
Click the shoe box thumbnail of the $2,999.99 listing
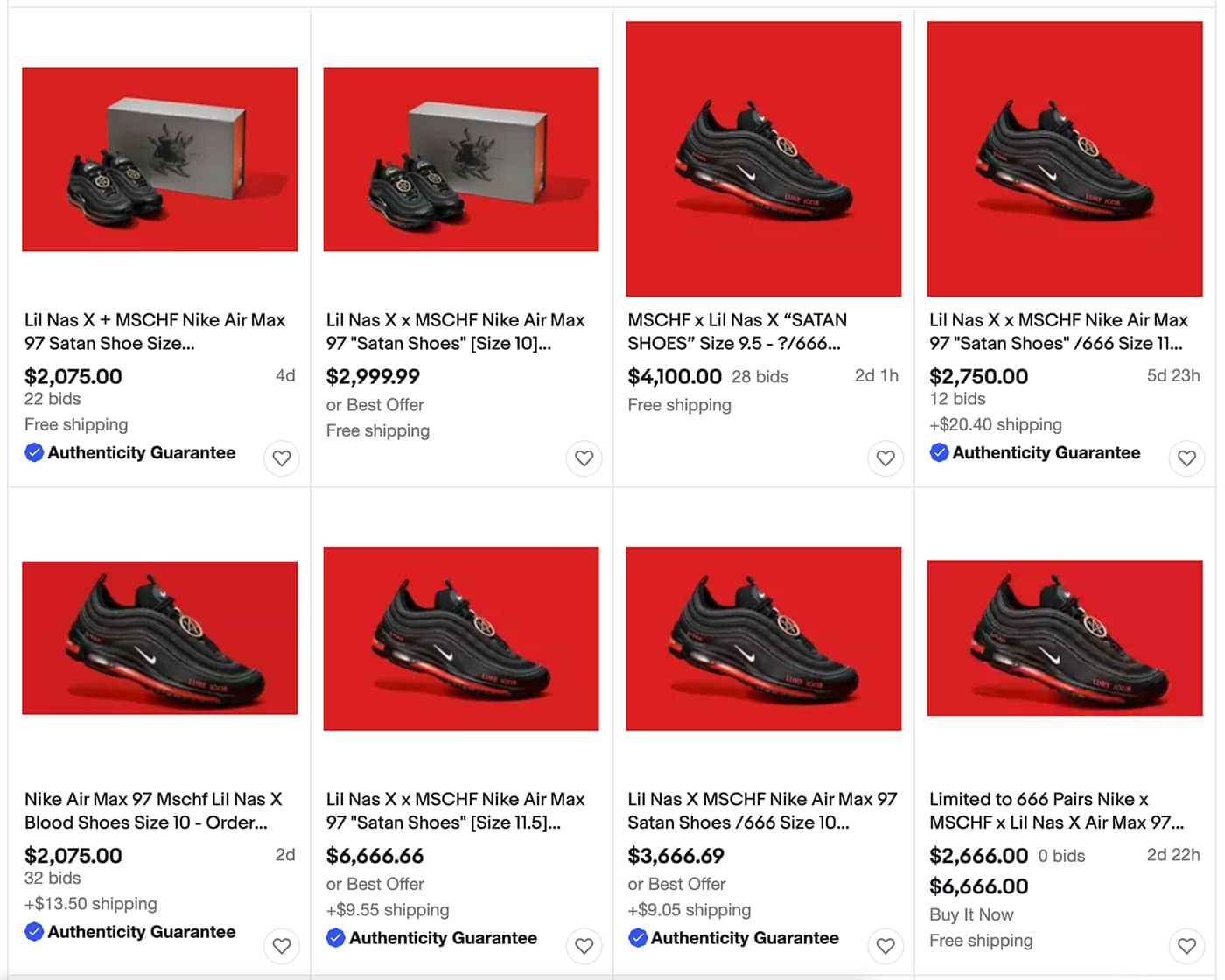(x=461, y=159)
